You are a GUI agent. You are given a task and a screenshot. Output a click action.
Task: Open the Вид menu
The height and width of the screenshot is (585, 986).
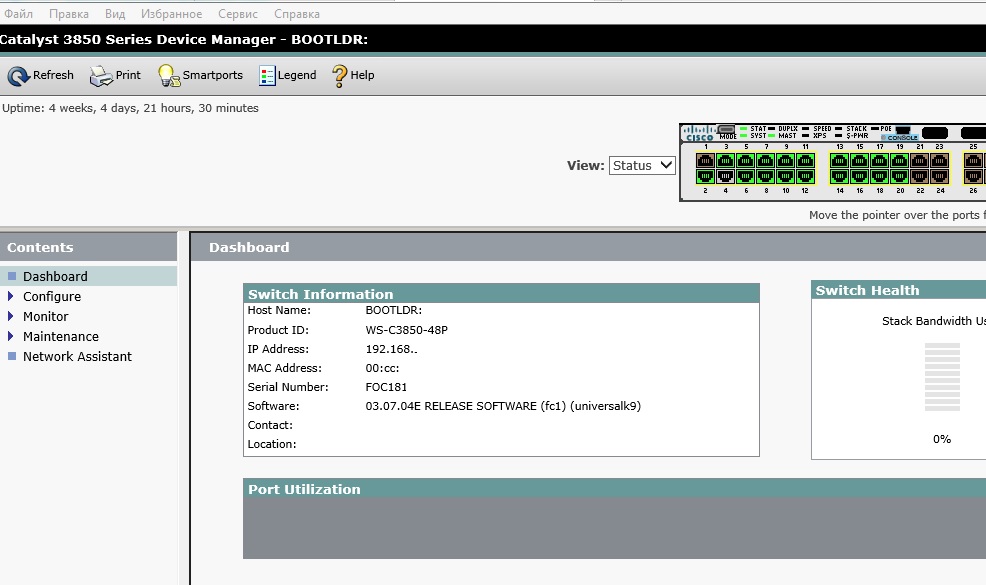click(115, 14)
